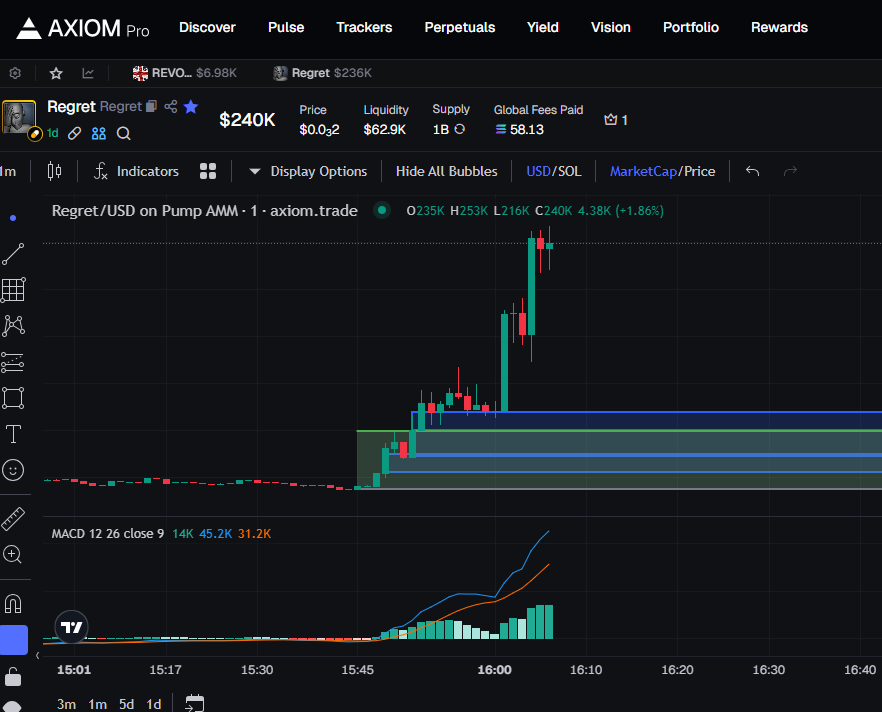The height and width of the screenshot is (712, 882).
Task: Click the favorites star in watchlist bar
Action: pos(56,73)
